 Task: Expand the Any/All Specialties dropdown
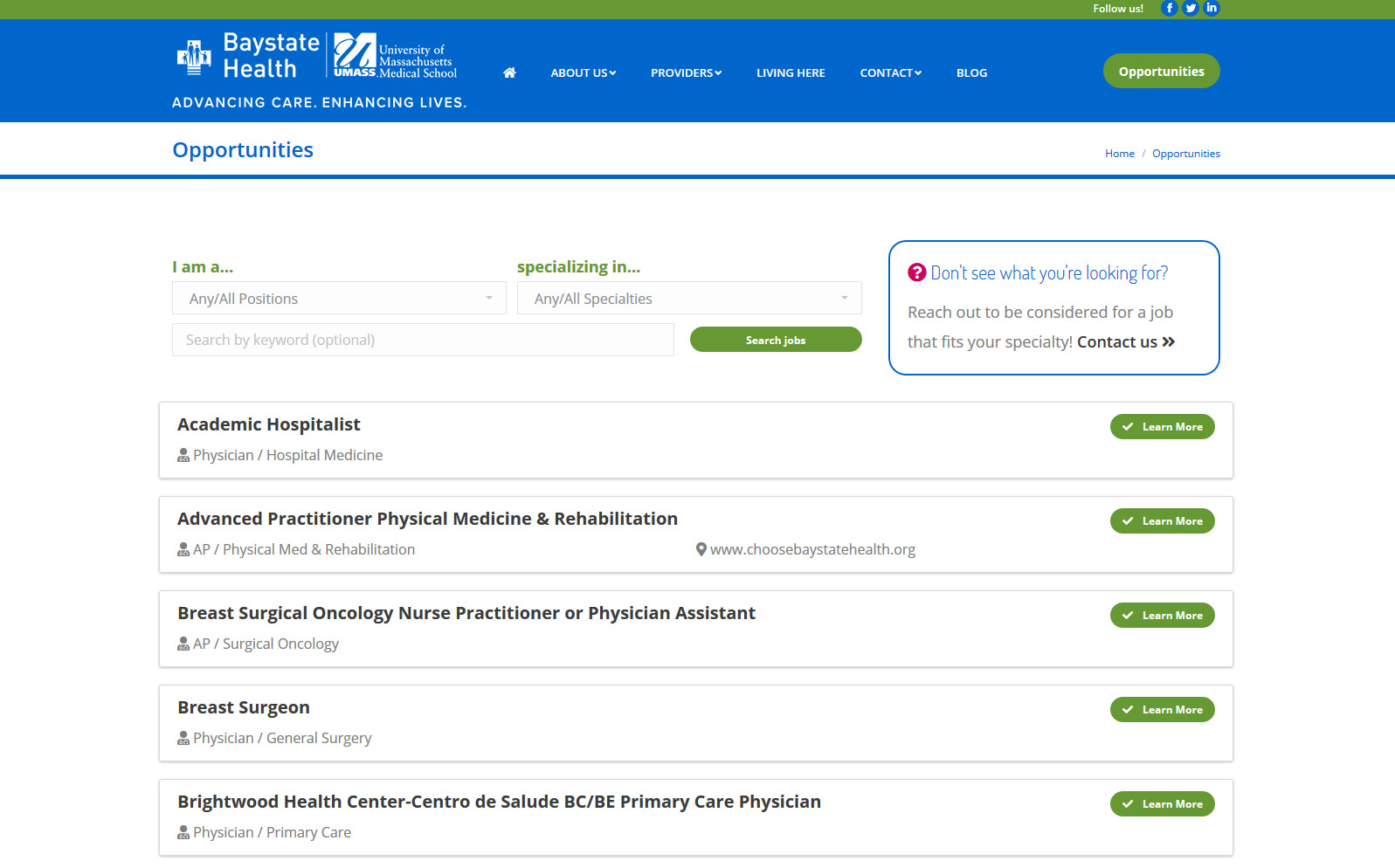click(688, 299)
